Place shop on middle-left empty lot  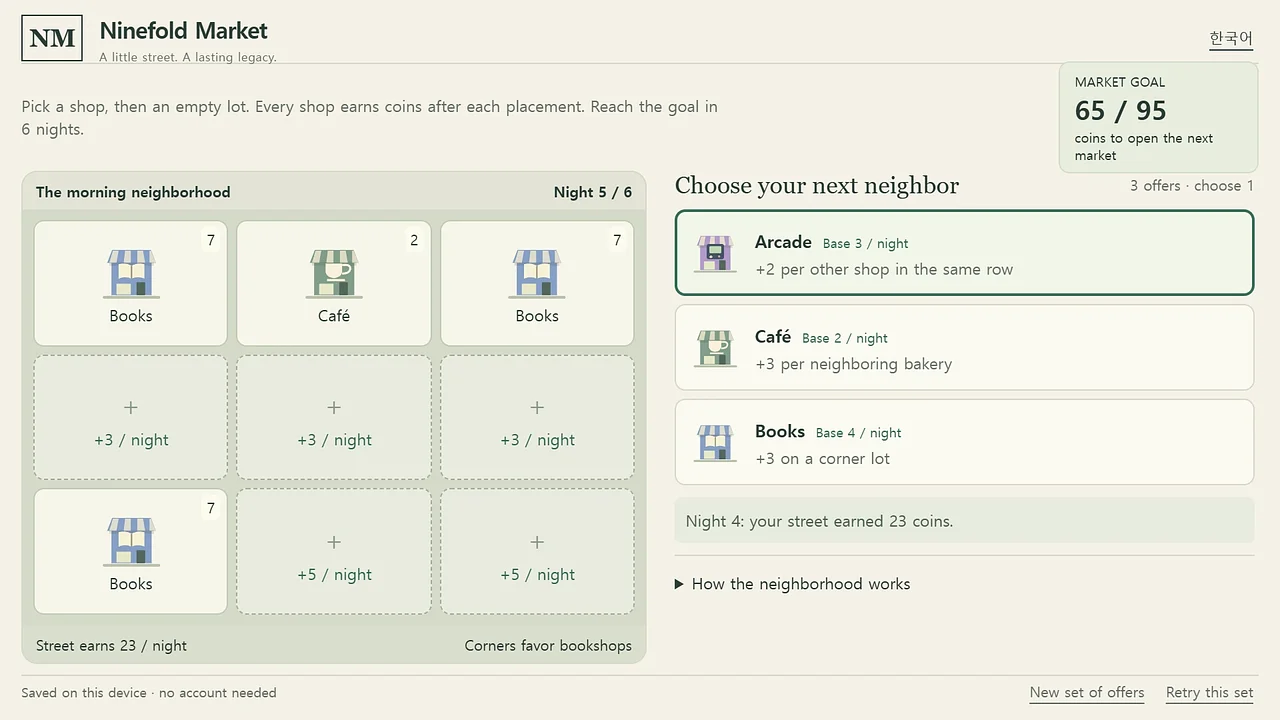point(131,417)
